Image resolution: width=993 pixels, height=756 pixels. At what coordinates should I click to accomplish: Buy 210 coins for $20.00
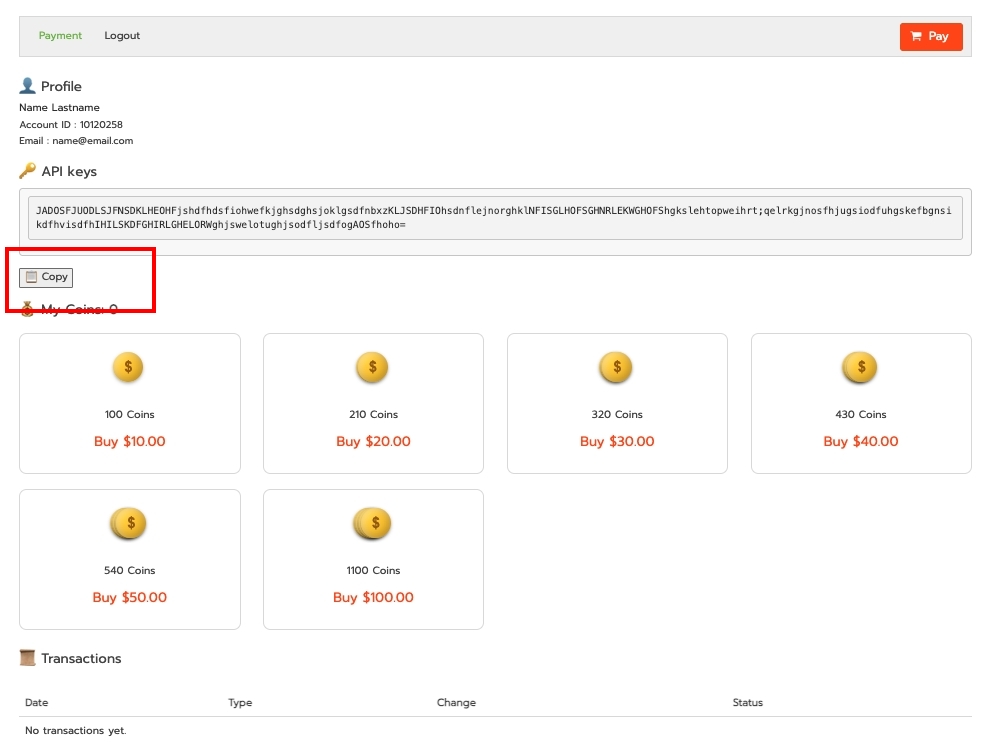(x=373, y=441)
